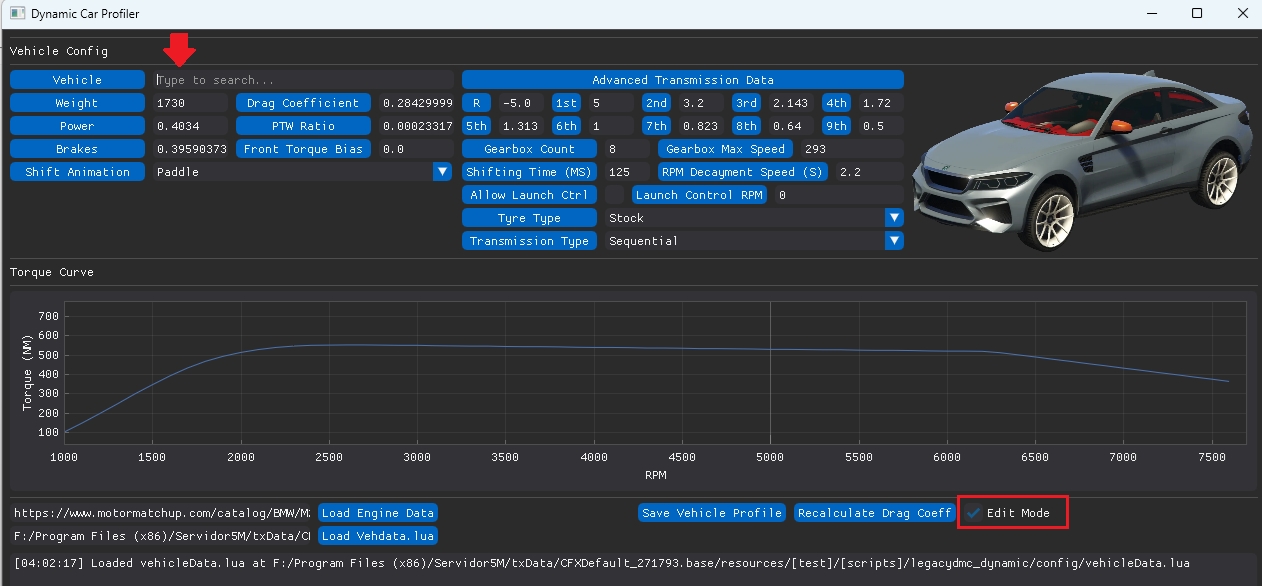Viewport: 1262px width, 586px height.
Task: Maximize the application window
Action: 1196,14
